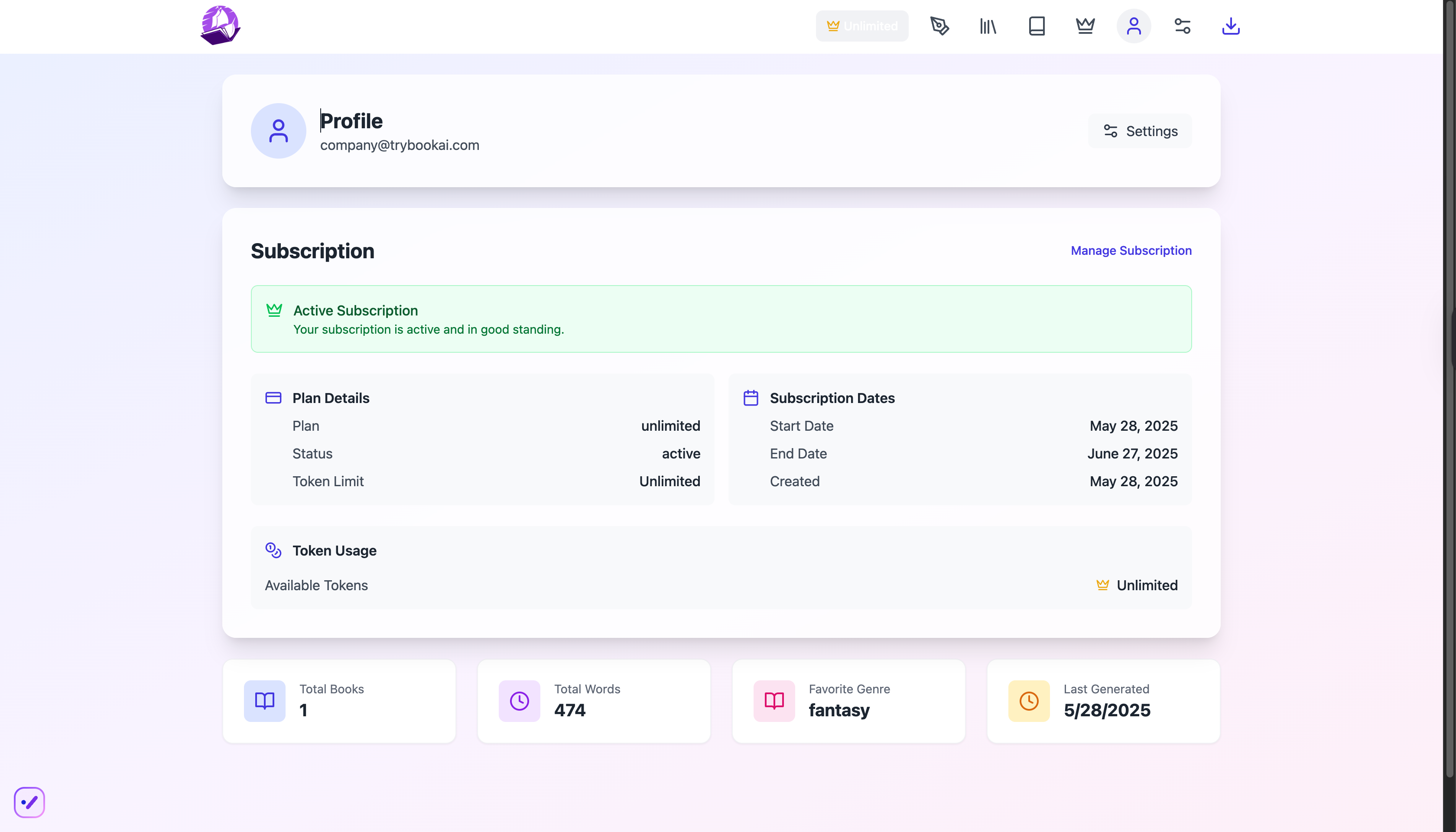Click the crown plans nav icon

[x=1085, y=26]
